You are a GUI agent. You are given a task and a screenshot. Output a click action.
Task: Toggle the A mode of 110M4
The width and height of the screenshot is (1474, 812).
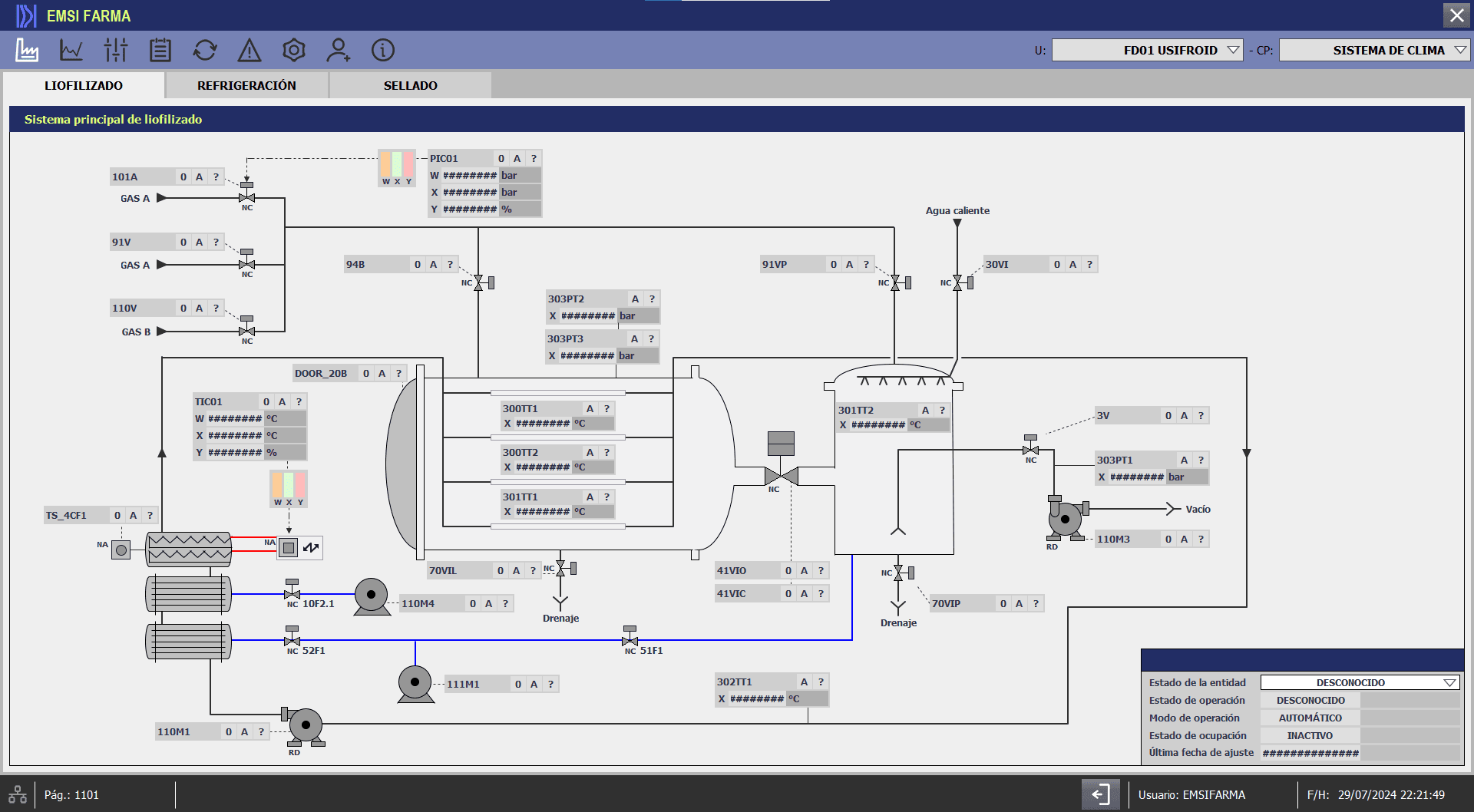click(488, 603)
